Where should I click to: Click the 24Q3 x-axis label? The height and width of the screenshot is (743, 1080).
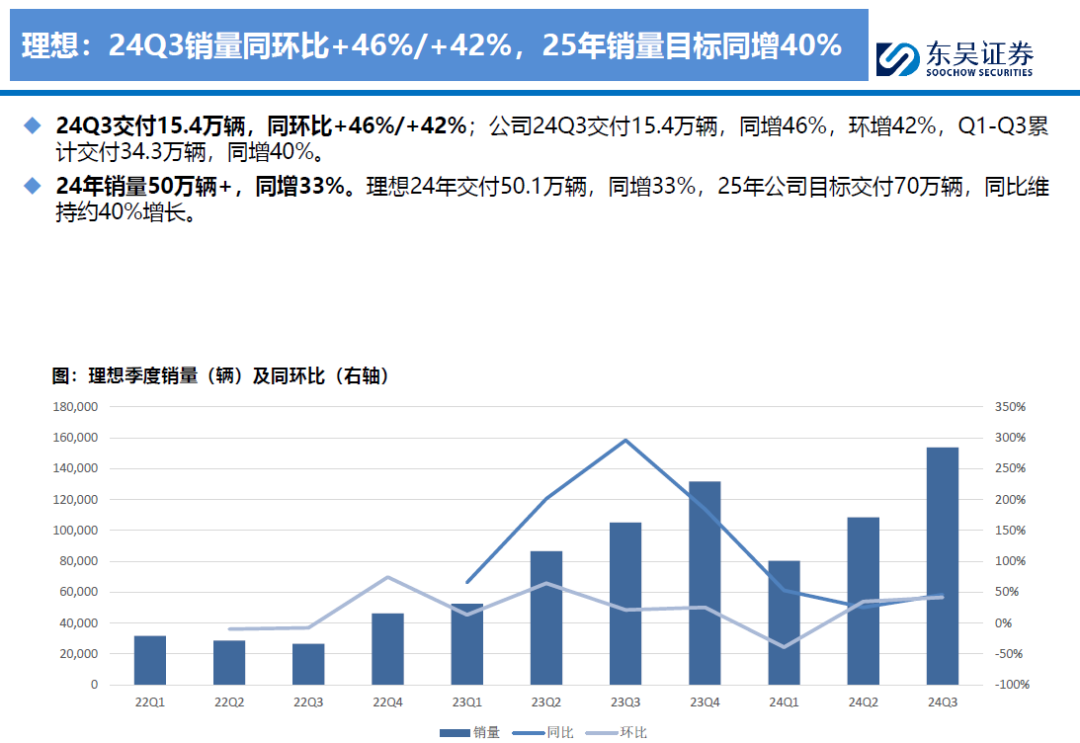tap(942, 702)
